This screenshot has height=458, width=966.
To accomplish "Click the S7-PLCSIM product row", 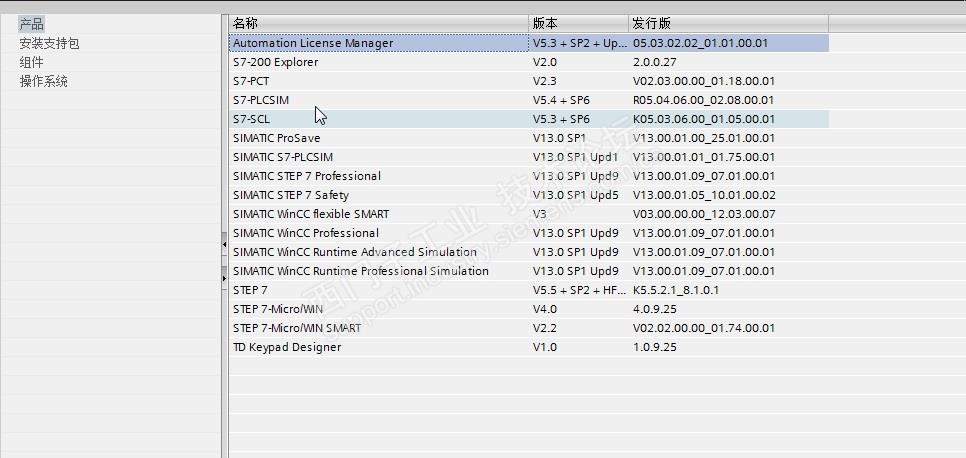I will point(261,100).
